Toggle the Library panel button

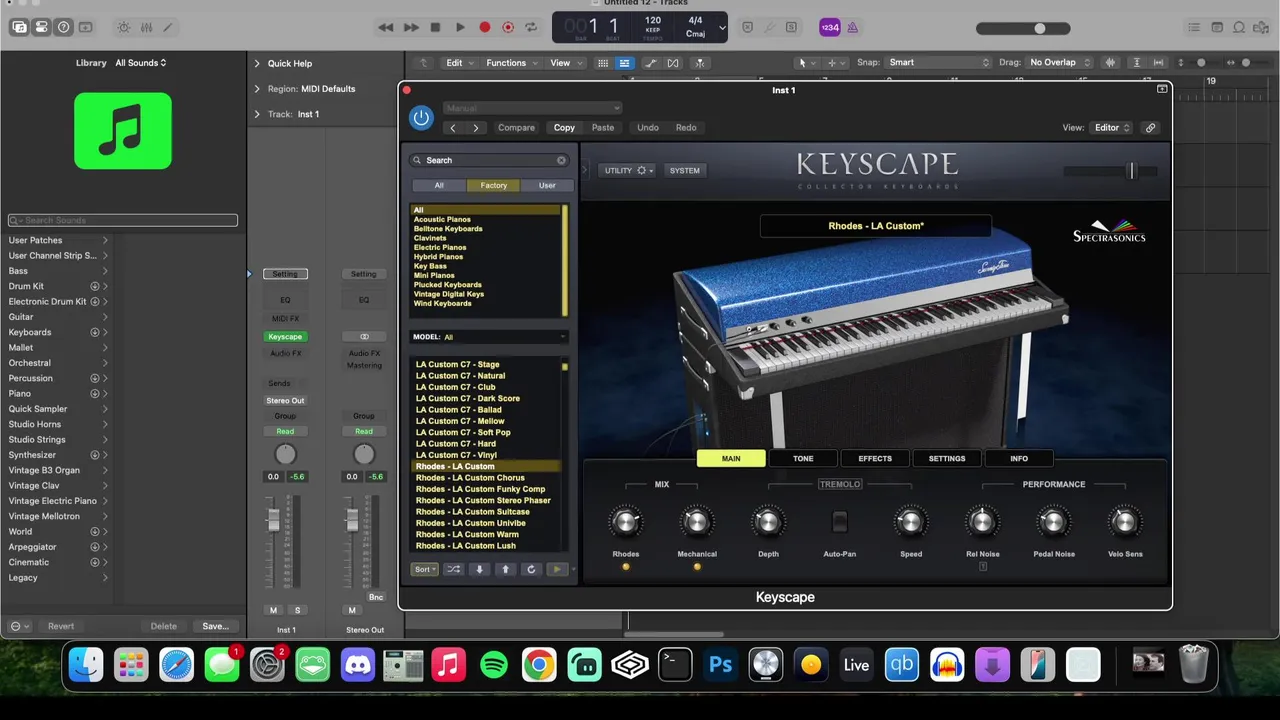coord(19,27)
